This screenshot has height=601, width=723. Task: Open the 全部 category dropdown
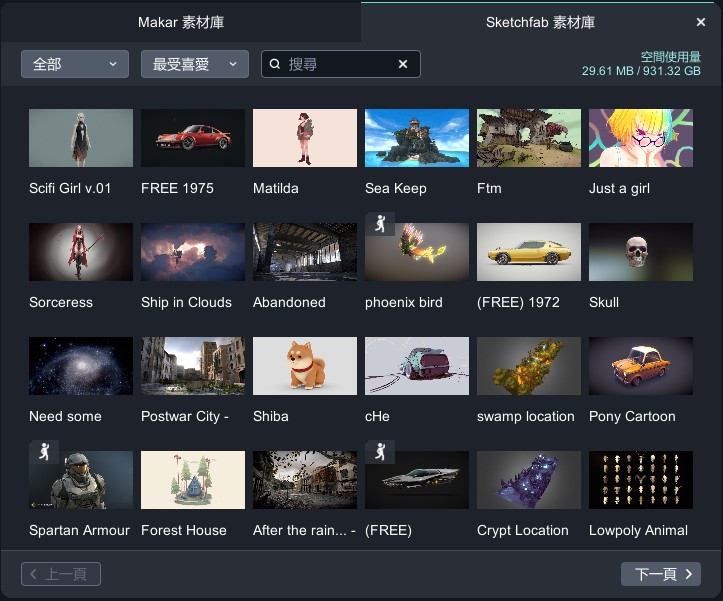[x=75, y=64]
